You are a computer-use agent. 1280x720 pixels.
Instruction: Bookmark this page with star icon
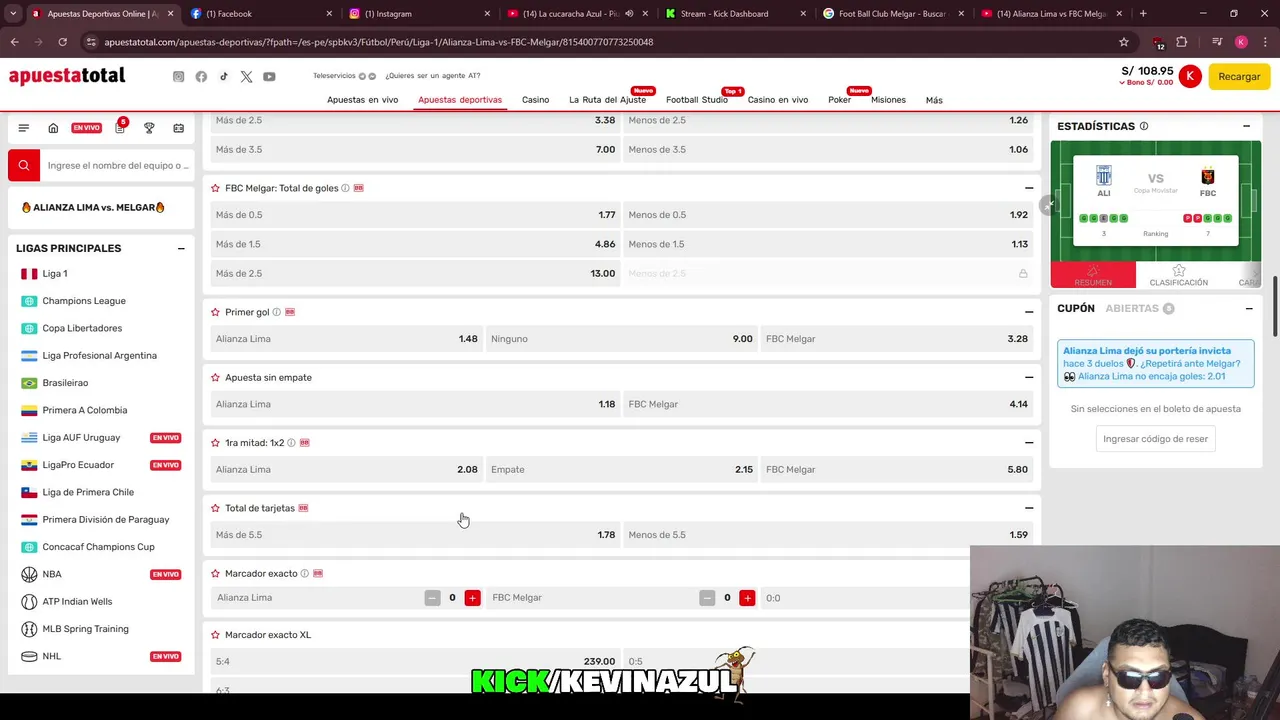pyautogui.click(x=1124, y=42)
